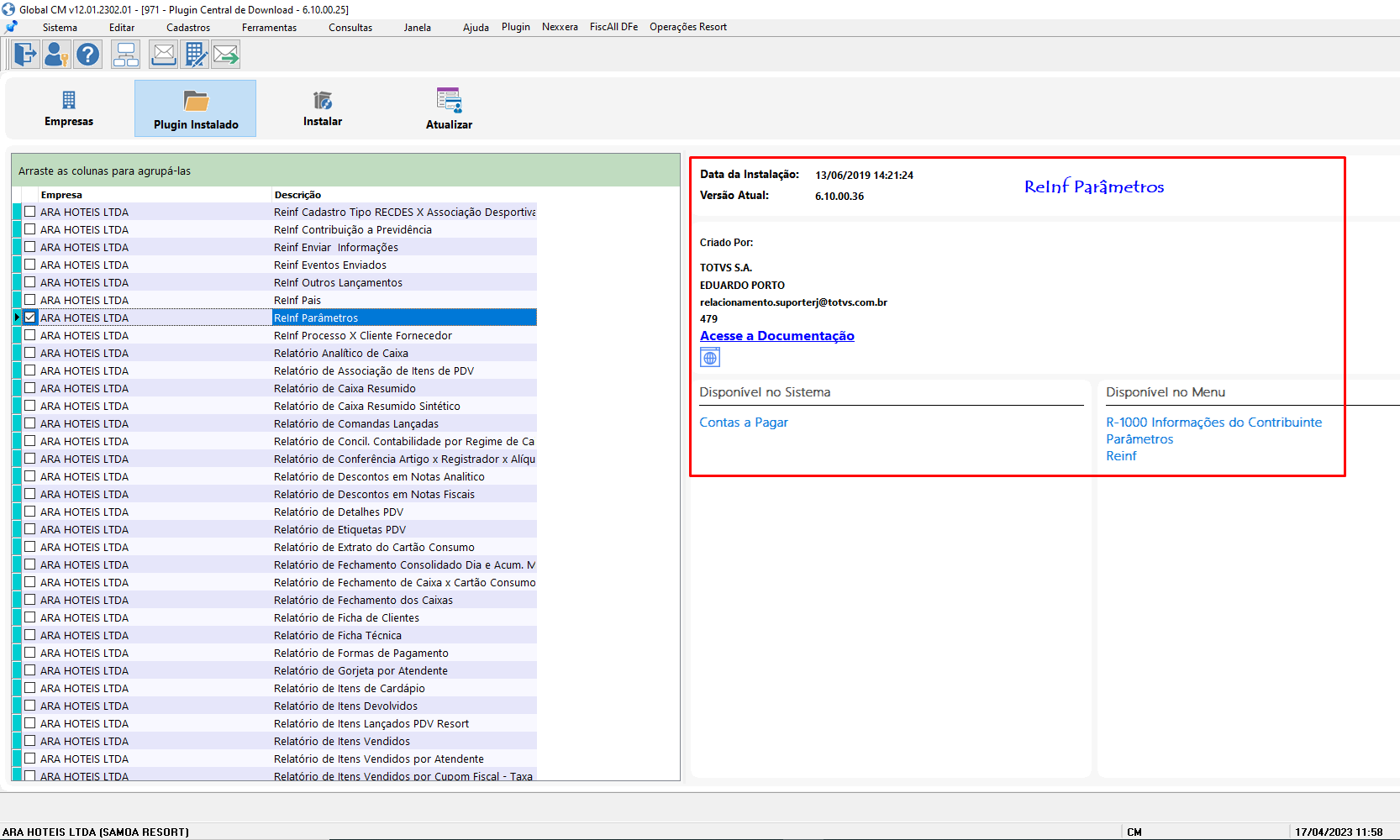Open the Sistema menu

[60, 28]
